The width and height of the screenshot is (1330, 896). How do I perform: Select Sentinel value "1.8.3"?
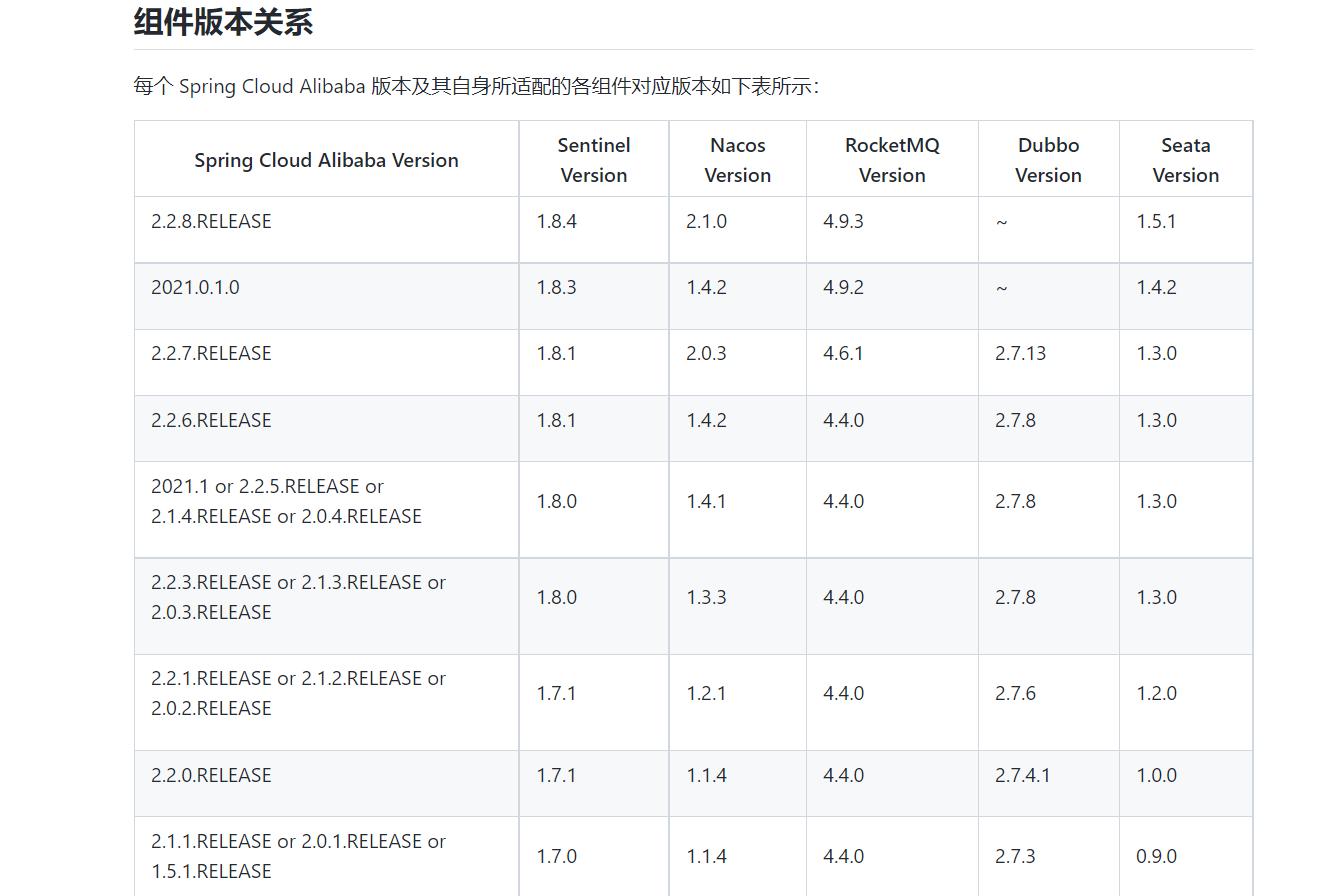pyautogui.click(x=556, y=287)
